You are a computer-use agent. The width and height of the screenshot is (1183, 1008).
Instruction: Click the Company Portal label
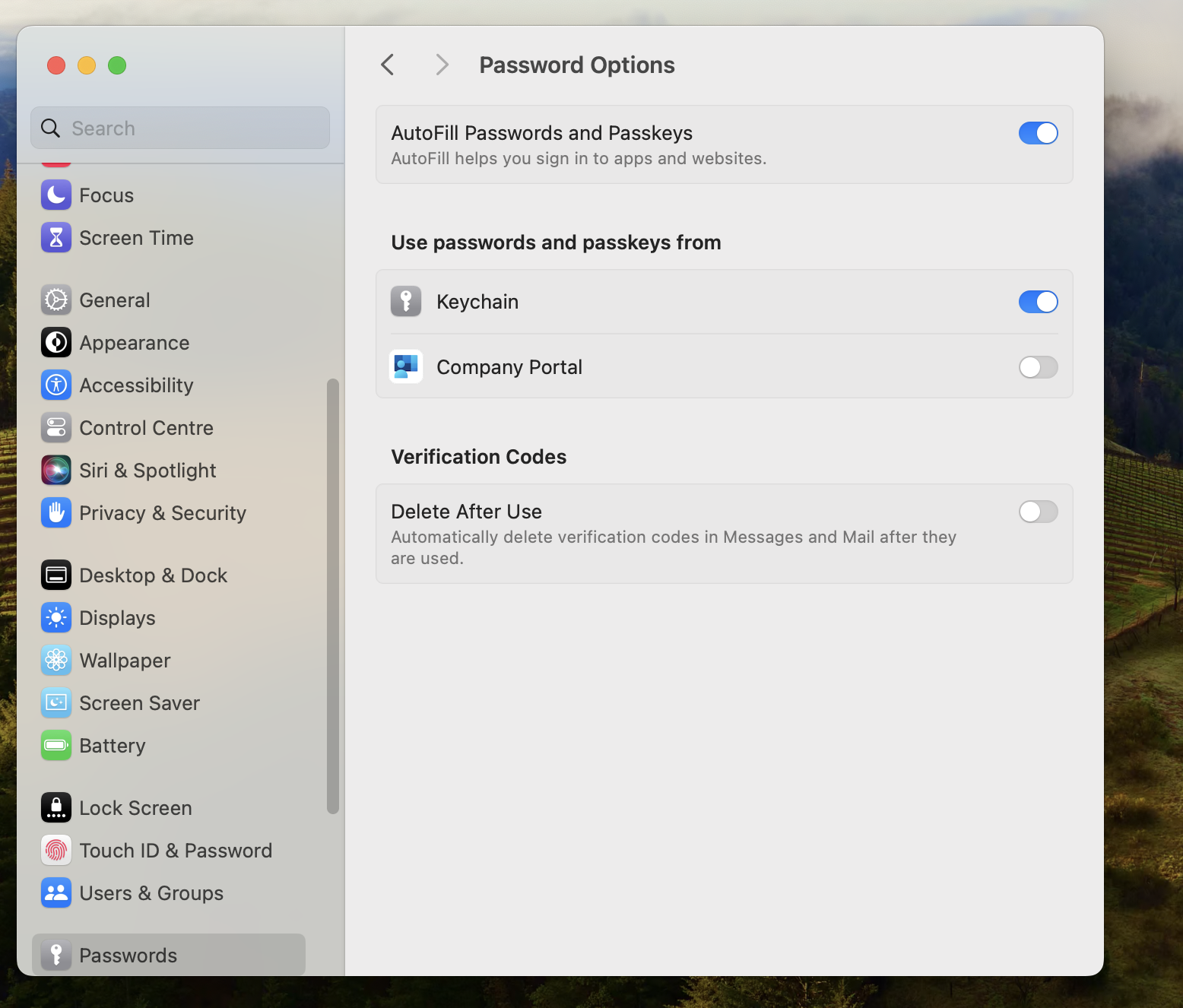(x=509, y=367)
